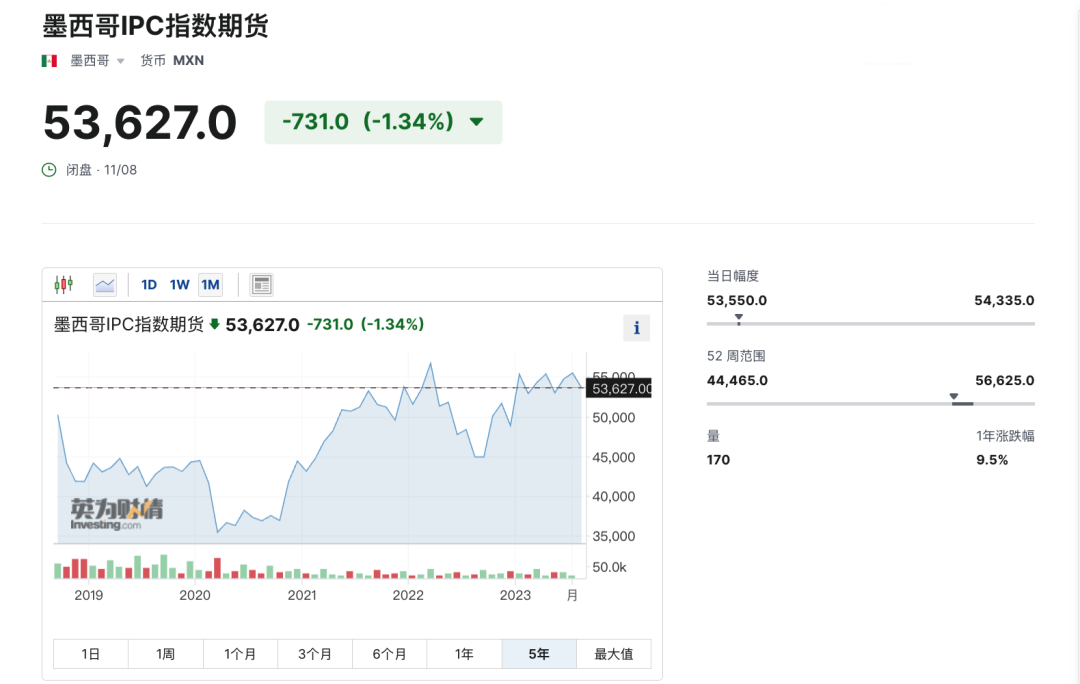Click the 52-week low value 44,465.0
This screenshot has height=684, width=1080.
click(x=737, y=380)
